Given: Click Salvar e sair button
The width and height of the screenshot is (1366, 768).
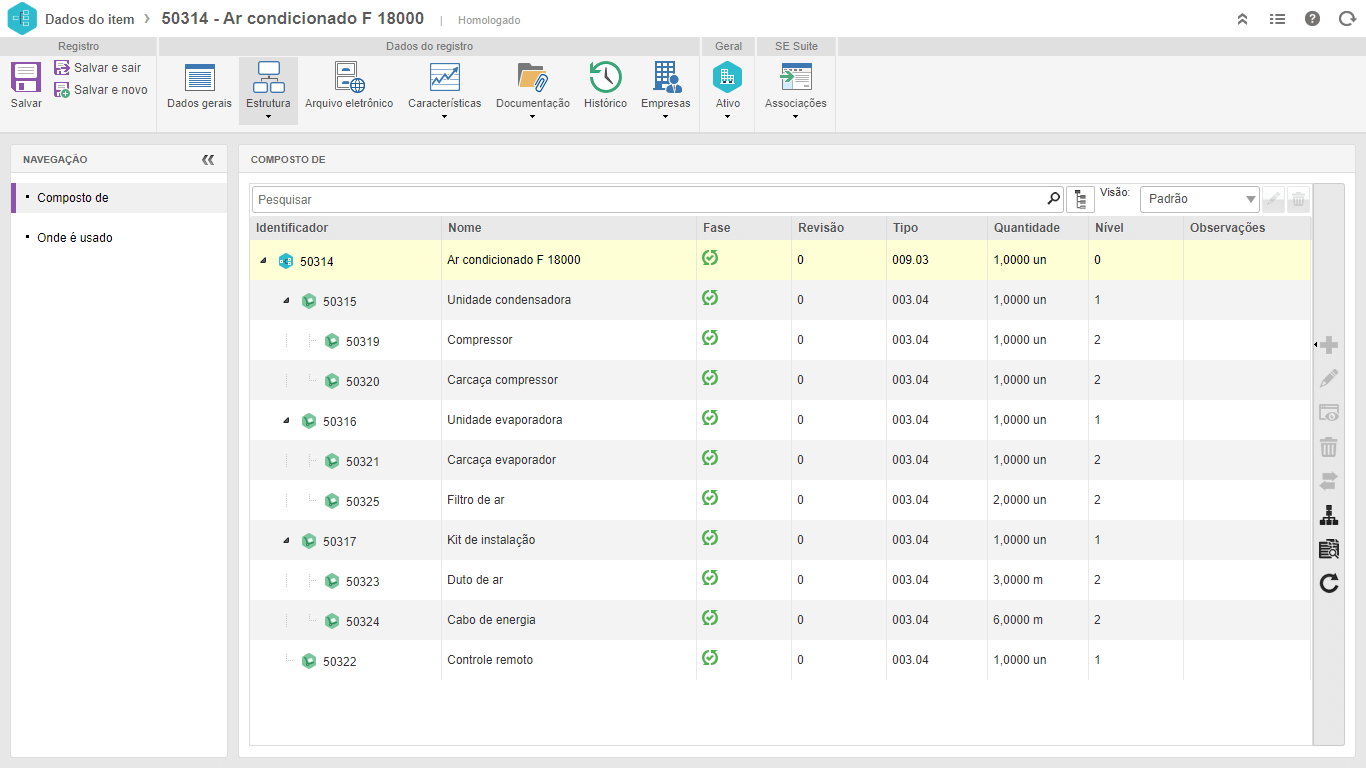Looking at the screenshot, I should point(98,68).
